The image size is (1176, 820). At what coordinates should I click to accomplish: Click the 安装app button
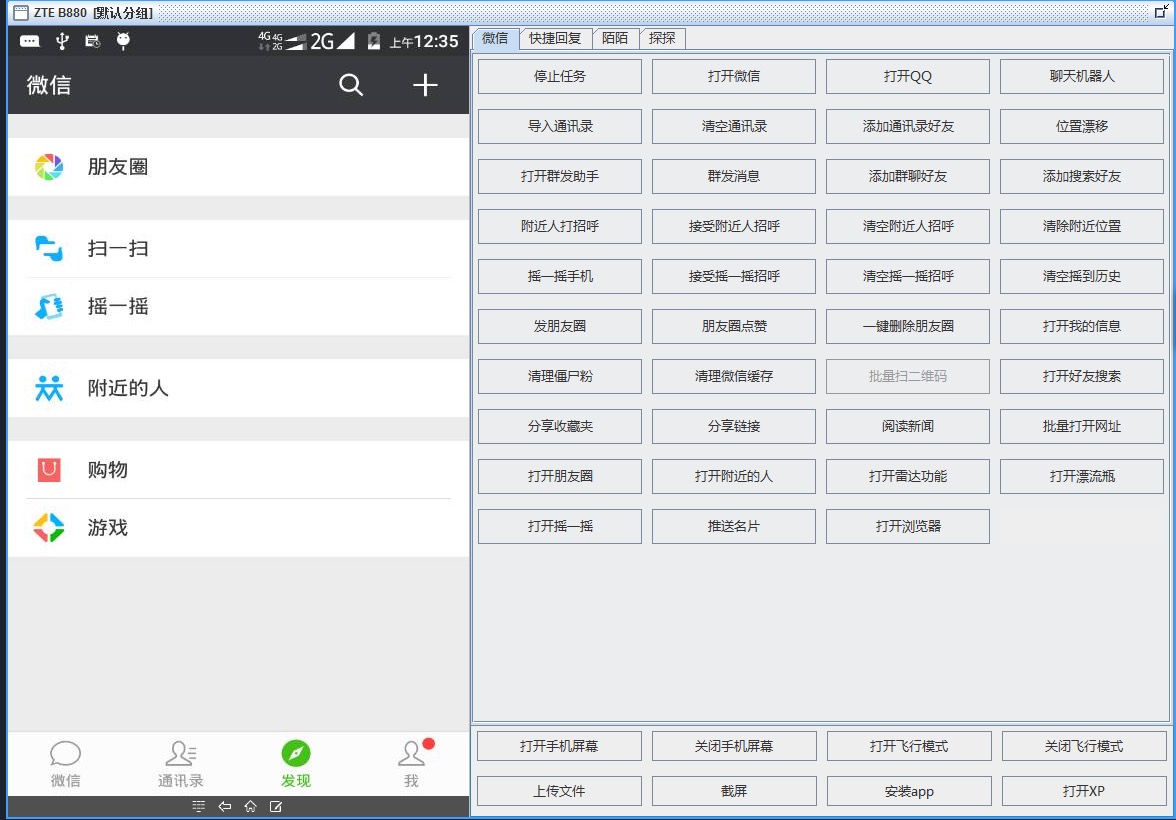[x=909, y=791]
